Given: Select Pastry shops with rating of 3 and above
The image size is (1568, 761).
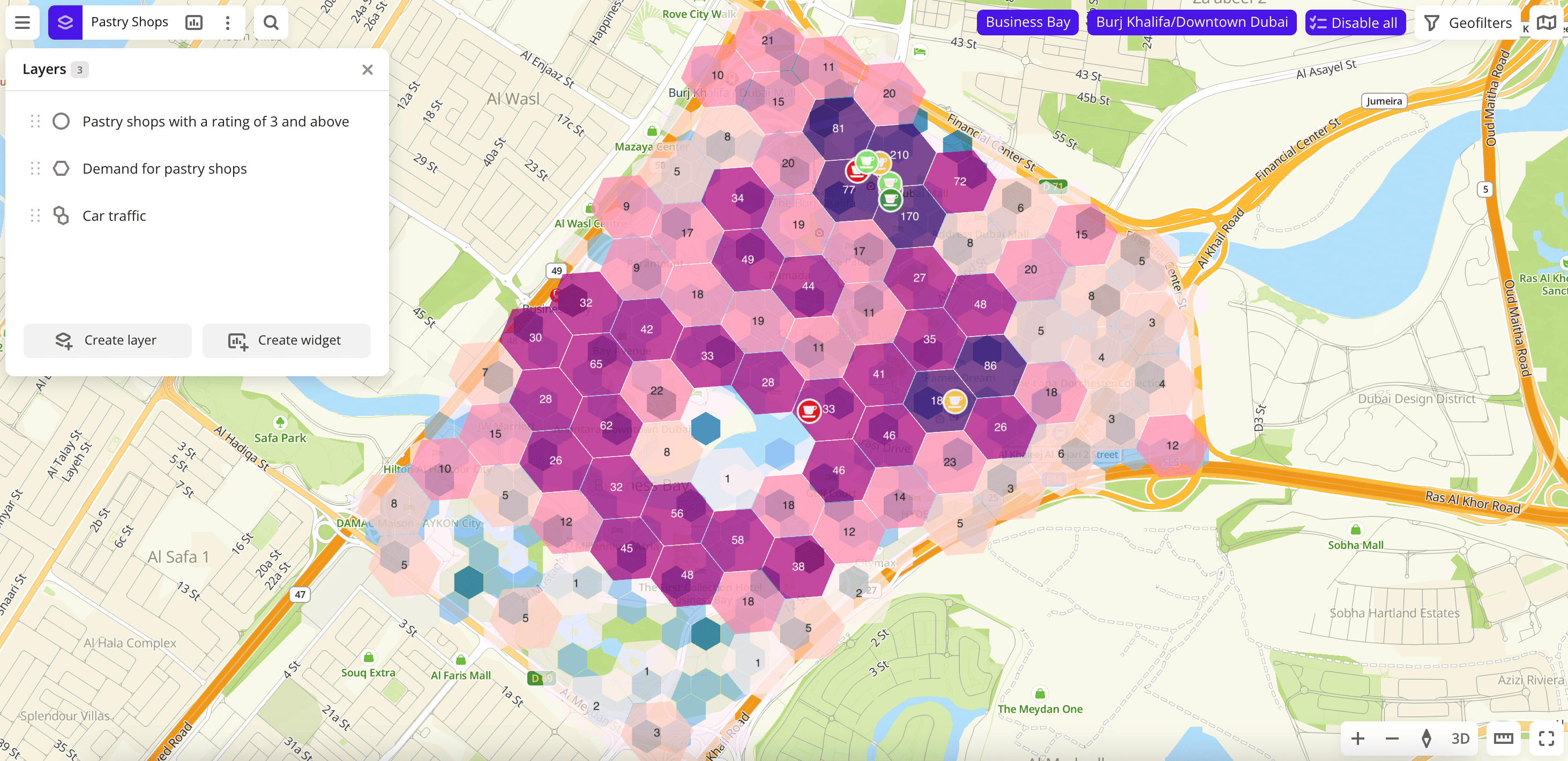Looking at the screenshot, I should pos(215,121).
